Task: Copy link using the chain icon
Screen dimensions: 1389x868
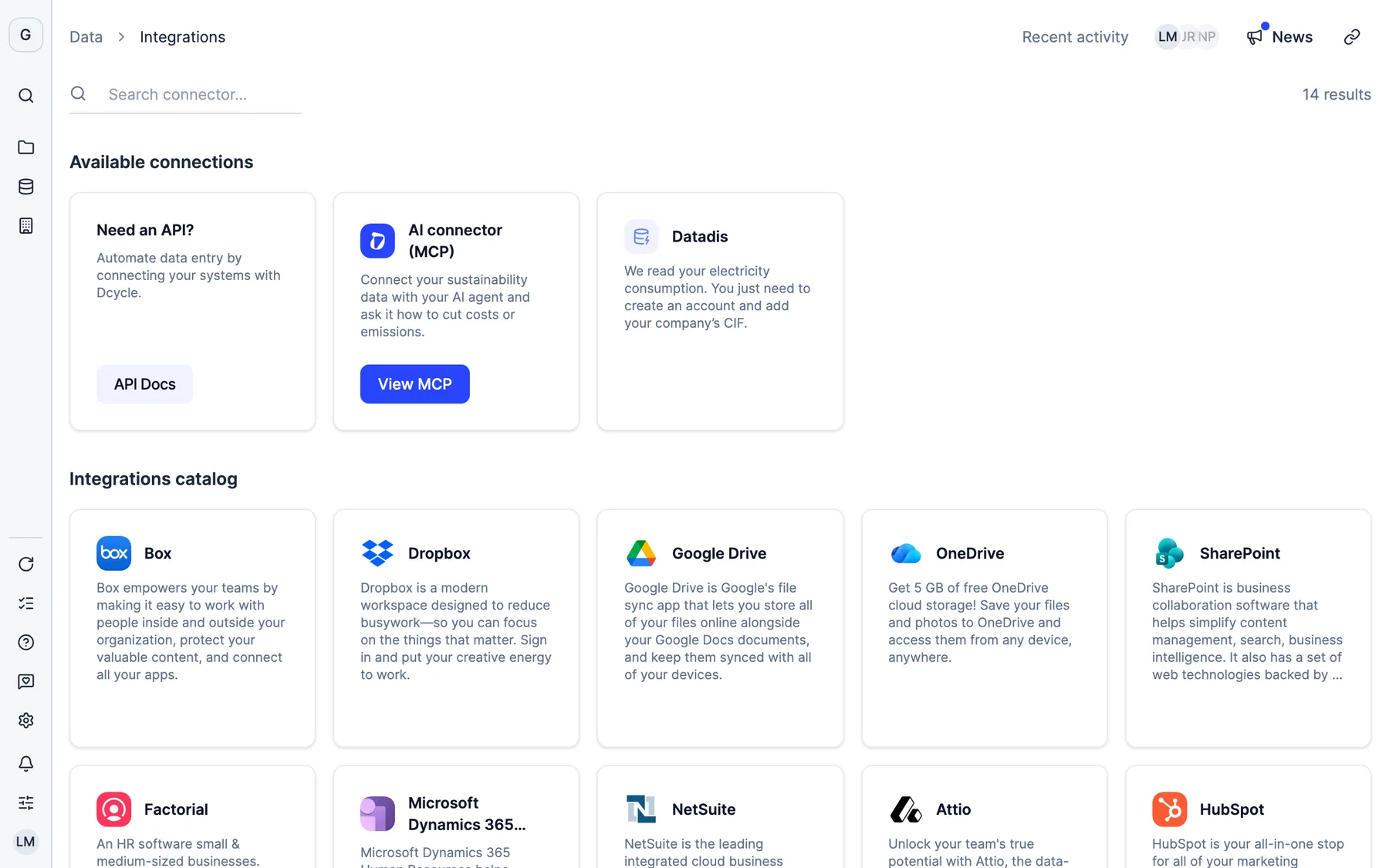Action: click(x=1352, y=37)
